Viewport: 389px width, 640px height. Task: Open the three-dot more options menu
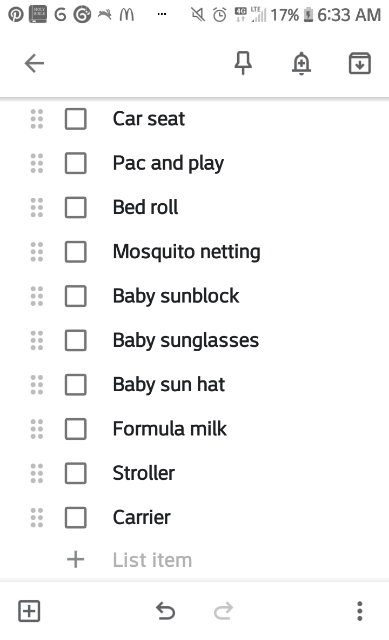point(360,611)
